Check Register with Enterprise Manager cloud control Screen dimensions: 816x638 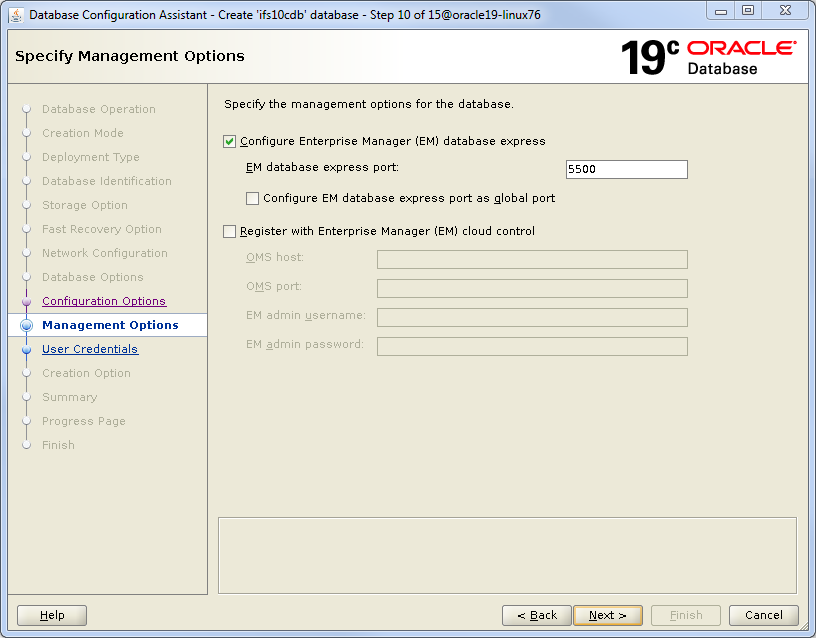pyautogui.click(x=230, y=232)
